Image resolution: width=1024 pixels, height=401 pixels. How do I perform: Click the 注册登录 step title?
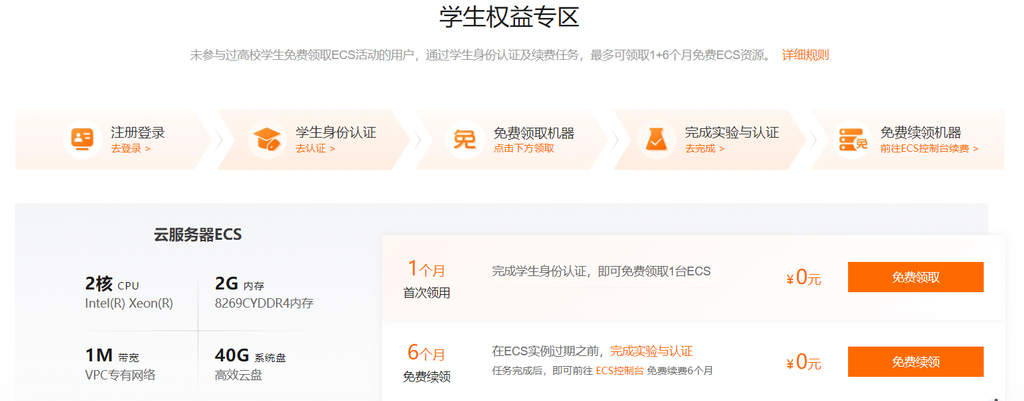pos(138,133)
